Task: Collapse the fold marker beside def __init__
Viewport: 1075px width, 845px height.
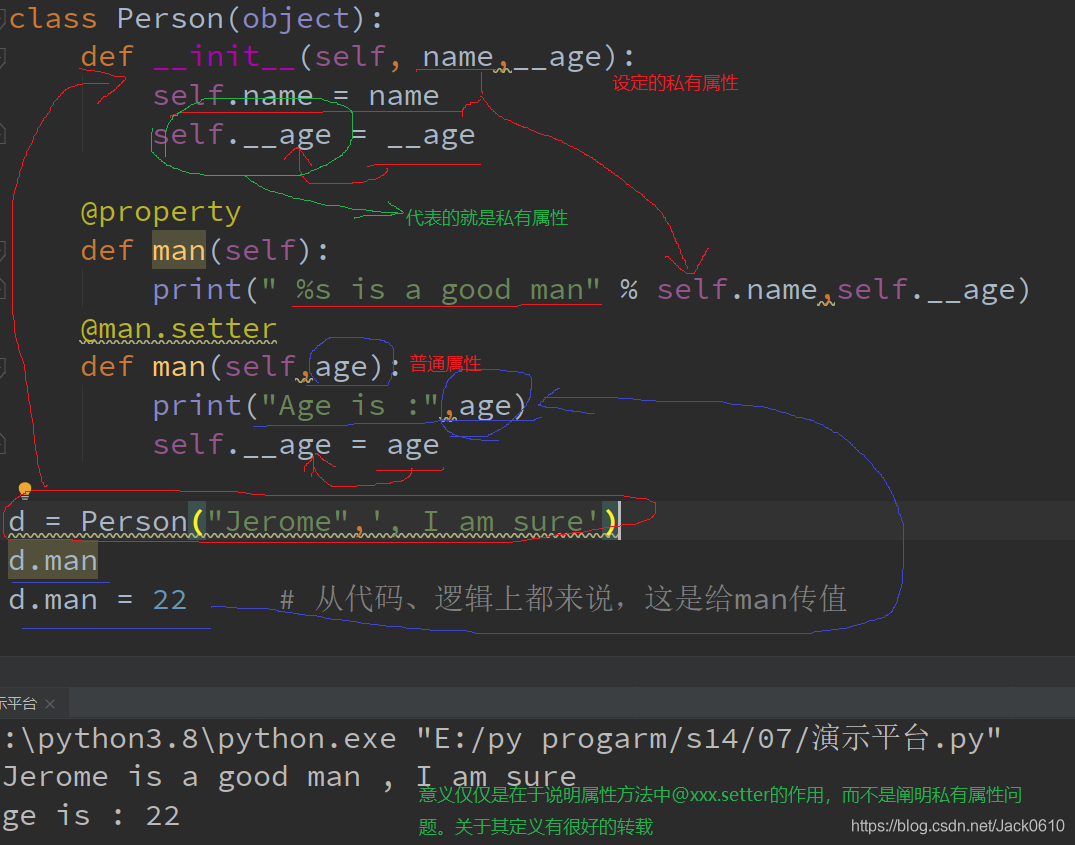Action: point(3,57)
